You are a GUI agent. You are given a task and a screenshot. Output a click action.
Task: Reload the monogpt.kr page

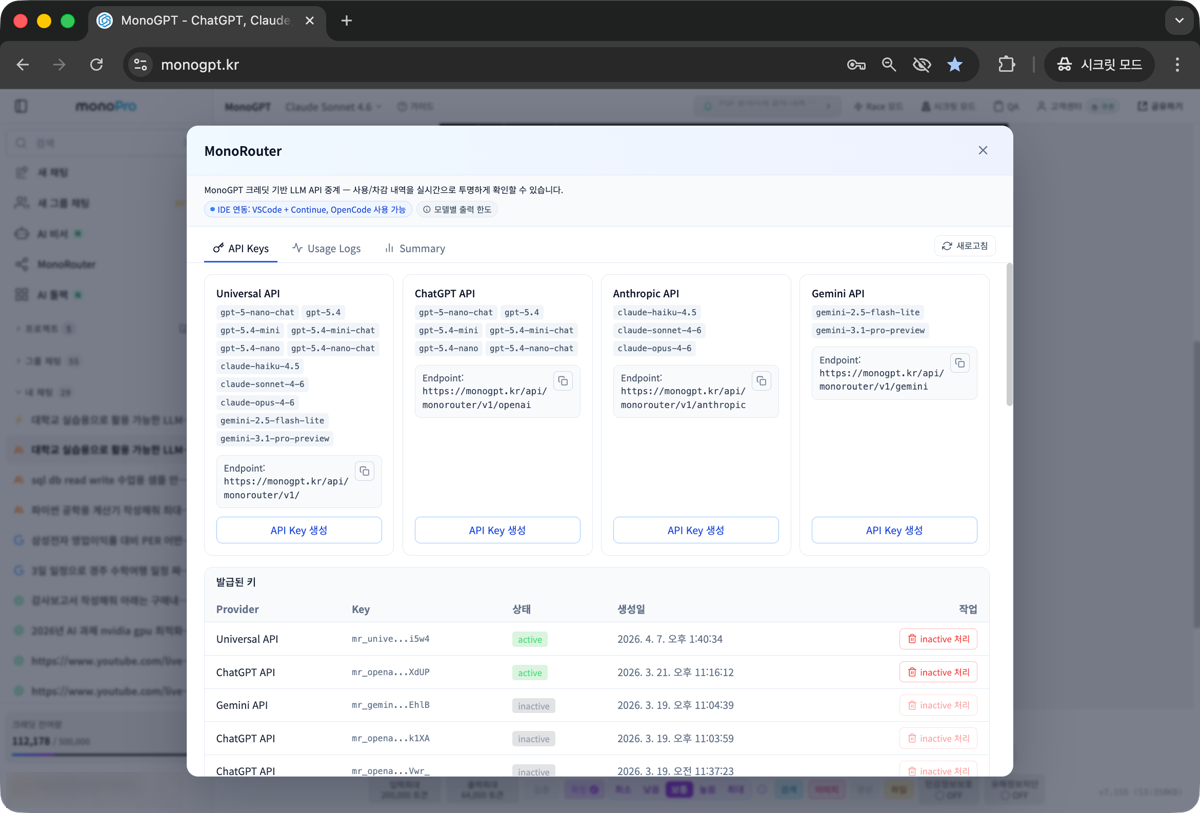pos(96,65)
